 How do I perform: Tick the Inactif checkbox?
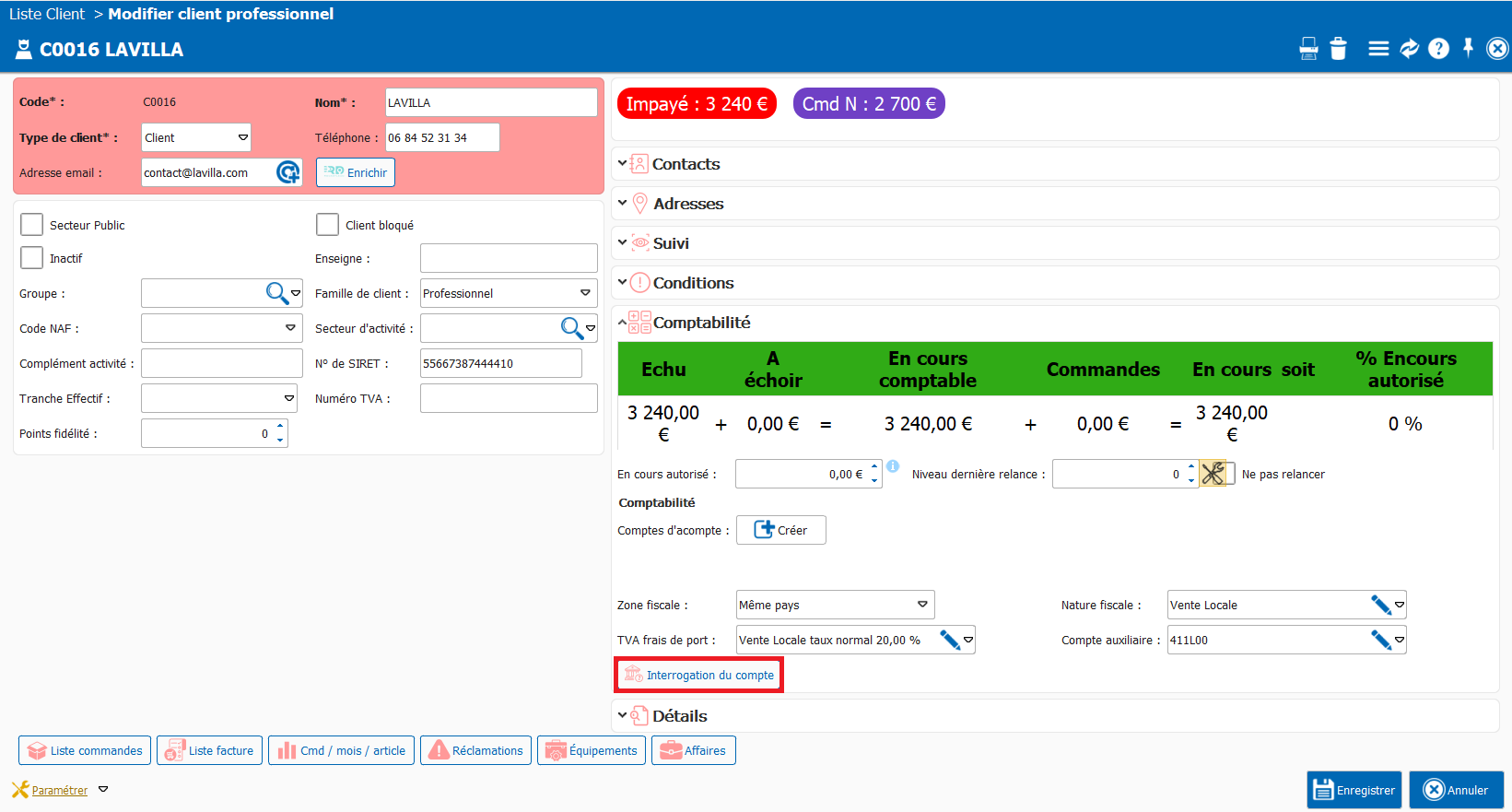(32, 258)
